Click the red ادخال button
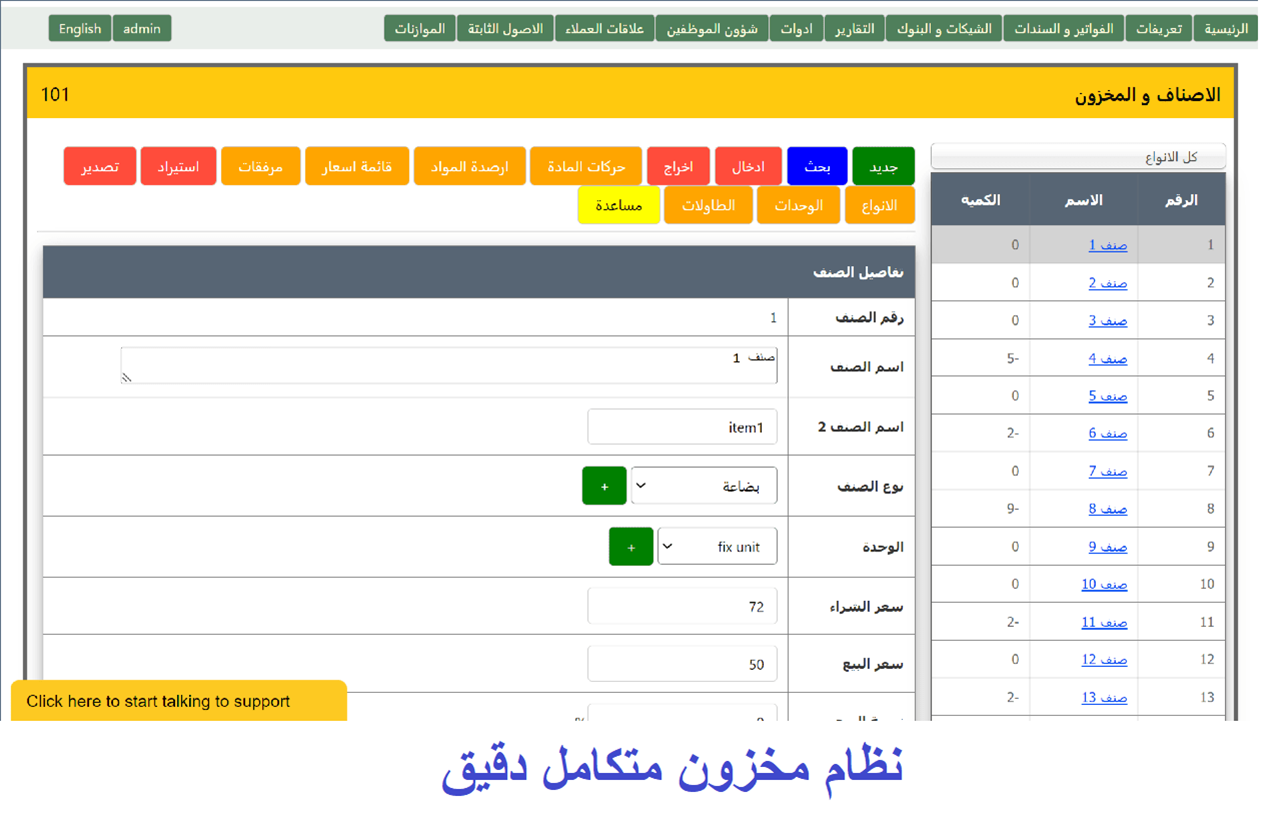The width and height of the screenshot is (1275, 816). 748,167
